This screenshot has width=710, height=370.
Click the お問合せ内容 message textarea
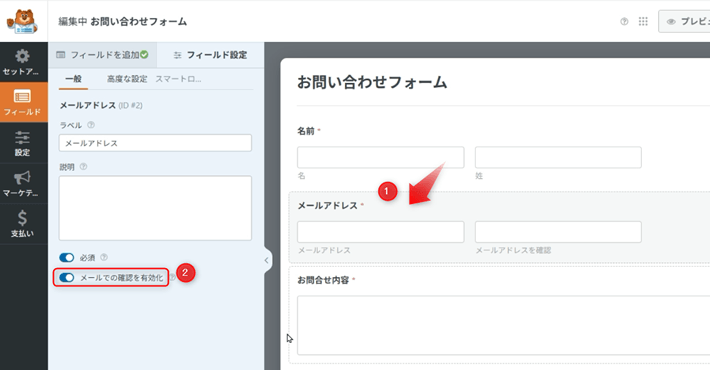point(504,325)
